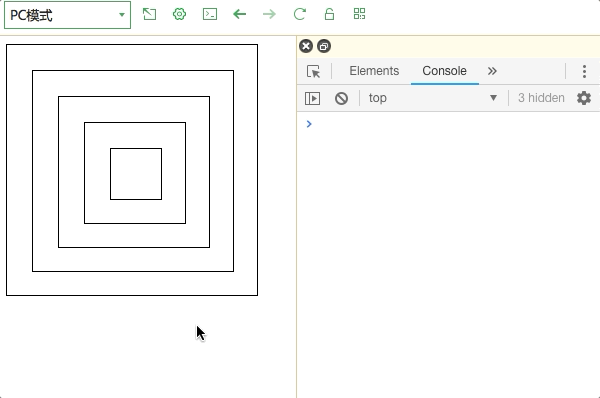Screen dimensions: 600x398
Task: Click the green padlock icon
Action: click(329, 14)
